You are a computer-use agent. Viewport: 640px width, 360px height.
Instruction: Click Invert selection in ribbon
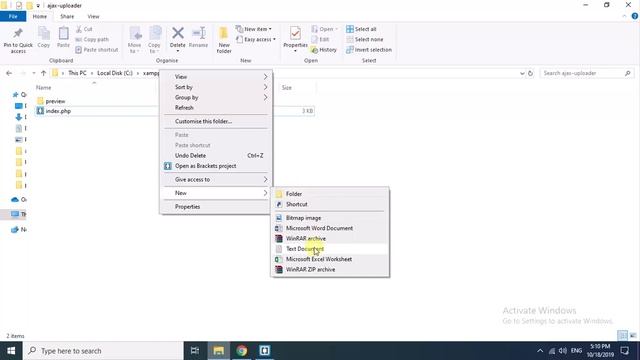[x=369, y=50]
